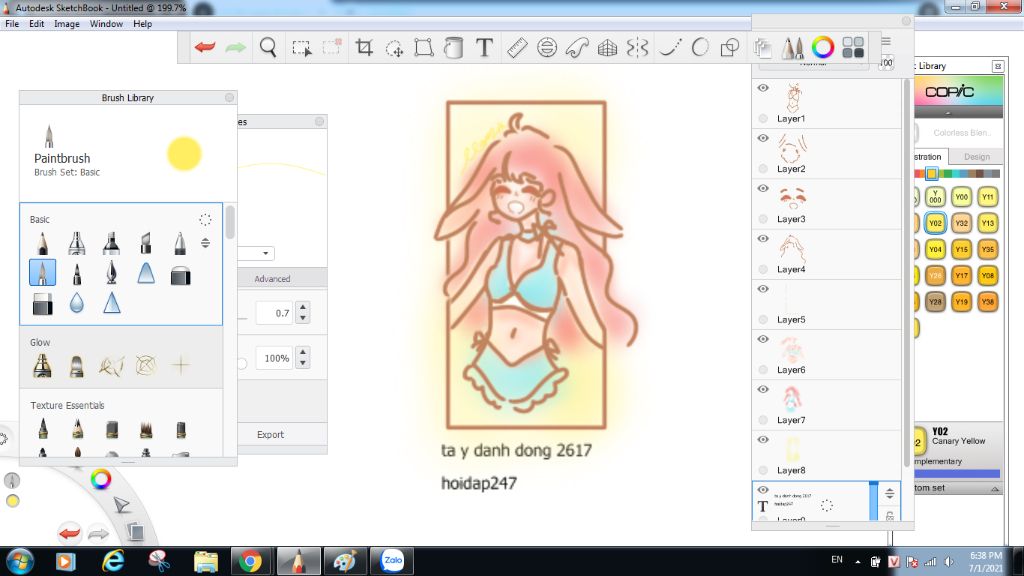Activate the Ellipse guide tool
Image resolution: width=1024 pixels, height=576 pixels.
click(547, 48)
